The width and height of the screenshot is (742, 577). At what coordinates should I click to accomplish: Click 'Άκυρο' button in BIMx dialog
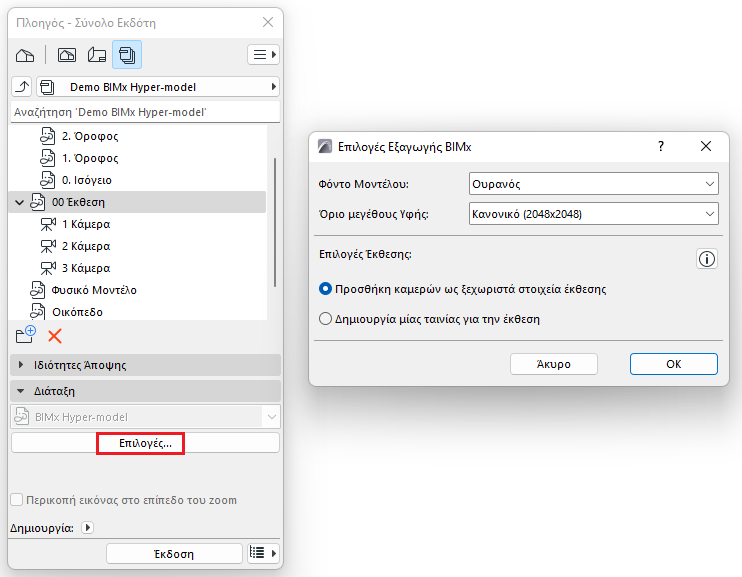554,364
